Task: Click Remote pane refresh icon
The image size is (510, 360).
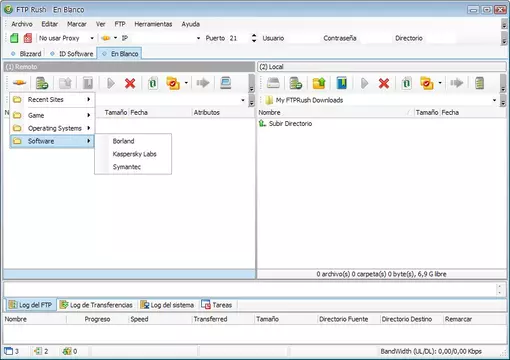Action: click(x=153, y=83)
